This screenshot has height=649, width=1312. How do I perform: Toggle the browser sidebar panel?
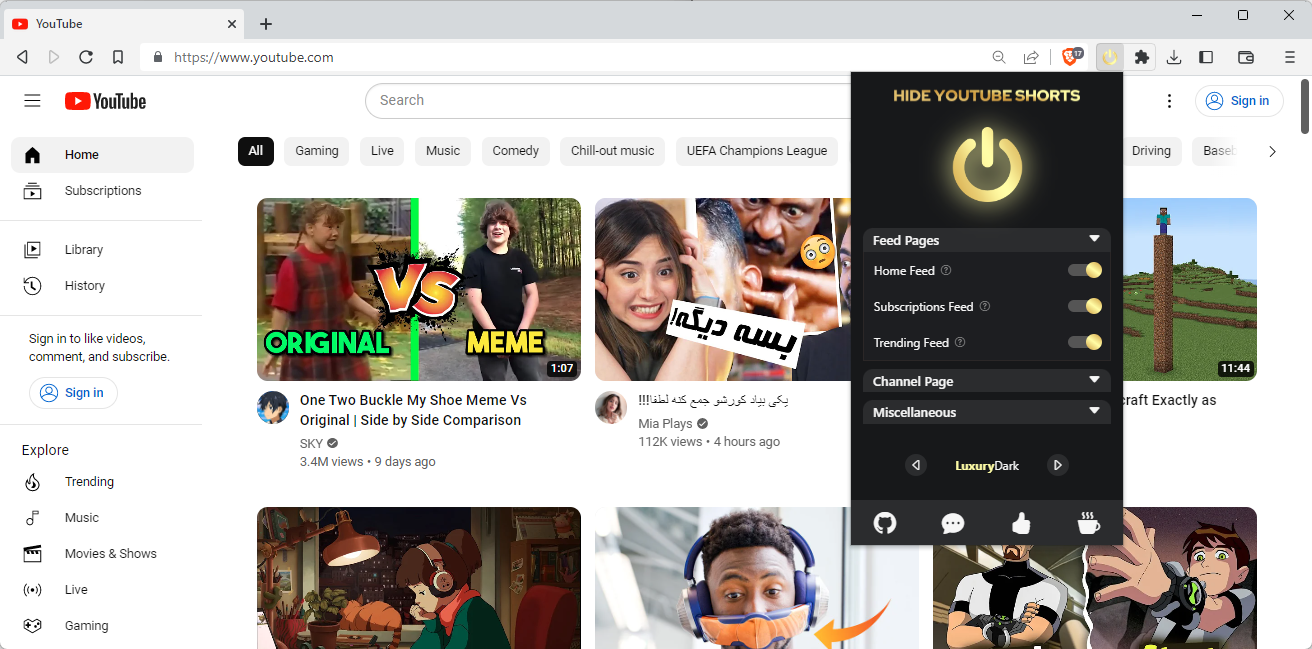click(x=1206, y=58)
